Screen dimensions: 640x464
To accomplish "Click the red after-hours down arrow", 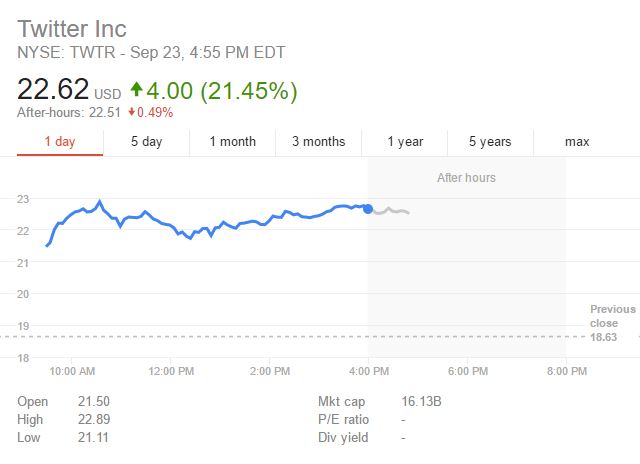I will tap(131, 112).
